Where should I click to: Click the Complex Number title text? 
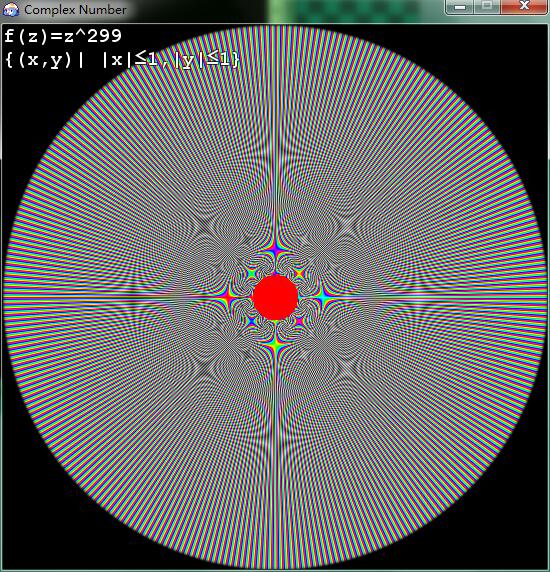point(75,10)
